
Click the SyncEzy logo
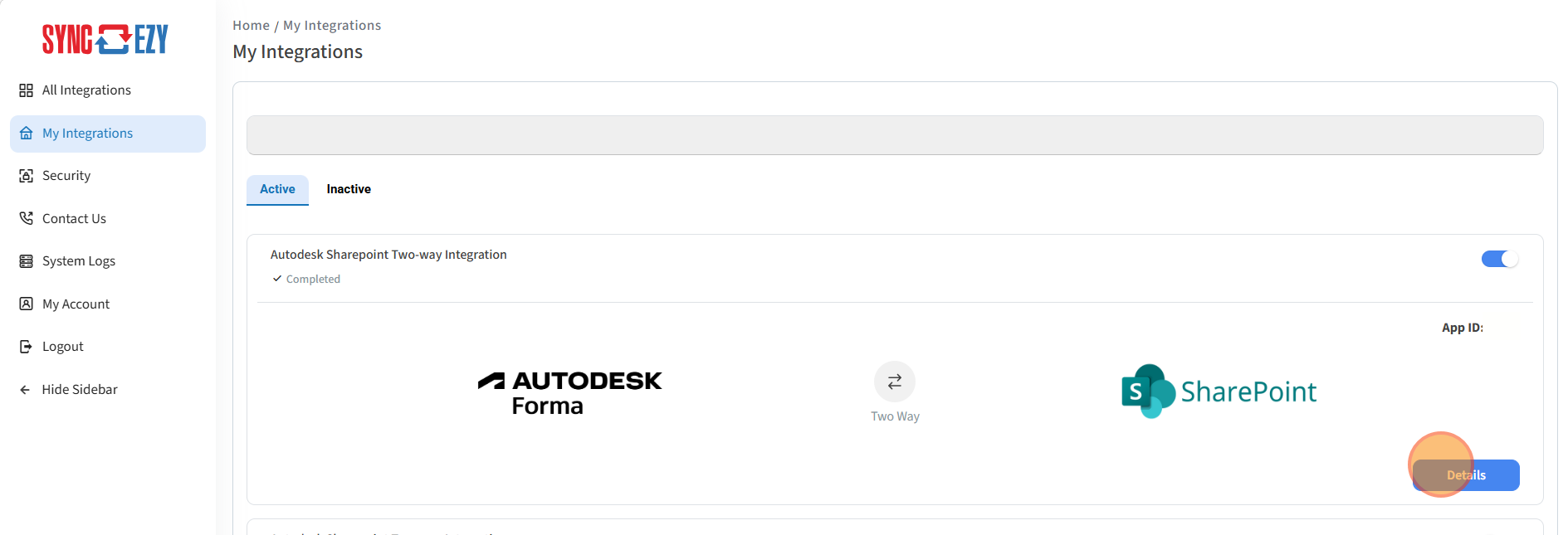[105, 39]
